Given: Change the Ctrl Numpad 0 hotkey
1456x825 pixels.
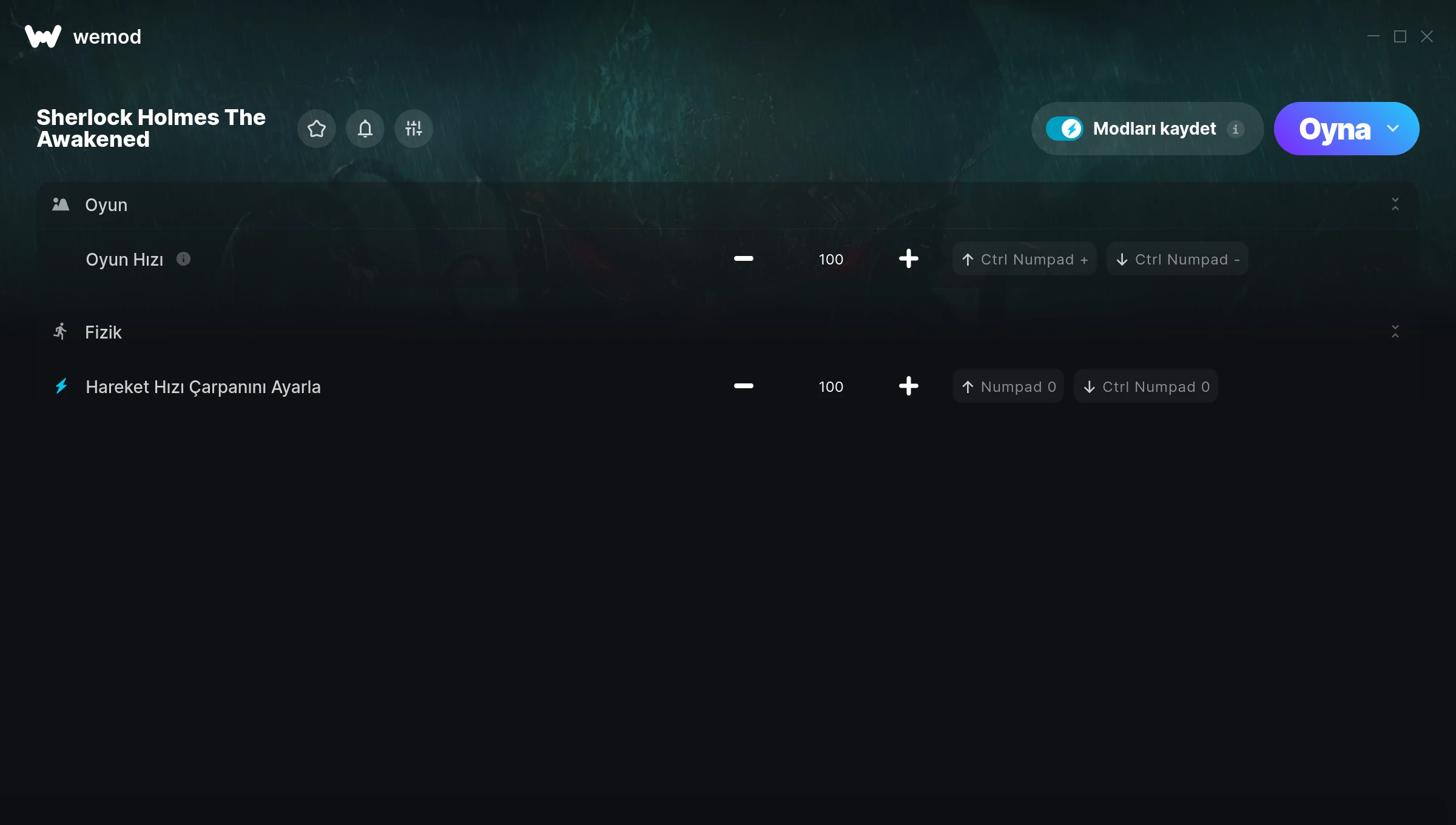Looking at the screenshot, I should (x=1146, y=386).
